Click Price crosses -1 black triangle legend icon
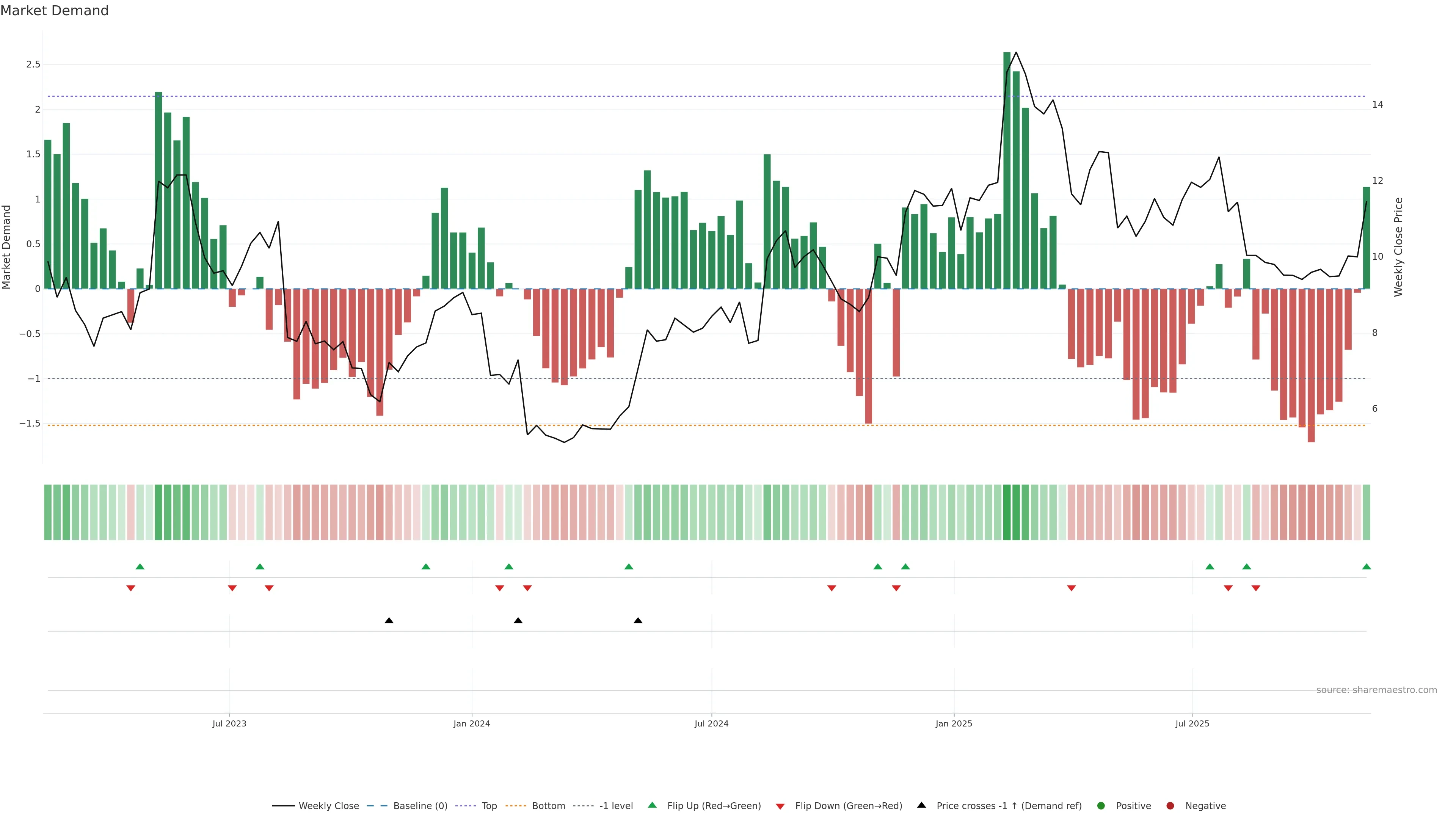The height and width of the screenshot is (819, 1456). tap(921, 805)
